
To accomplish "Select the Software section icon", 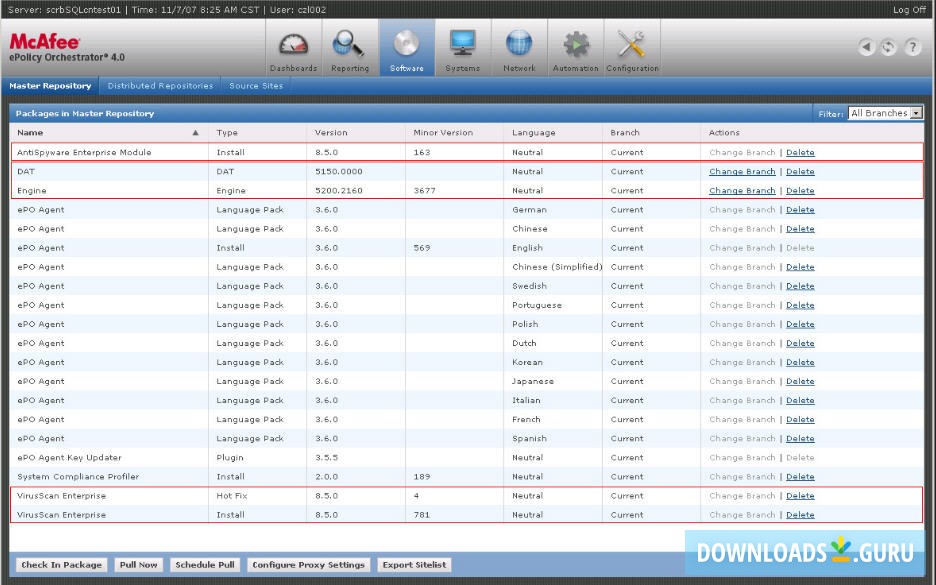I will pyautogui.click(x=407, y=48).
